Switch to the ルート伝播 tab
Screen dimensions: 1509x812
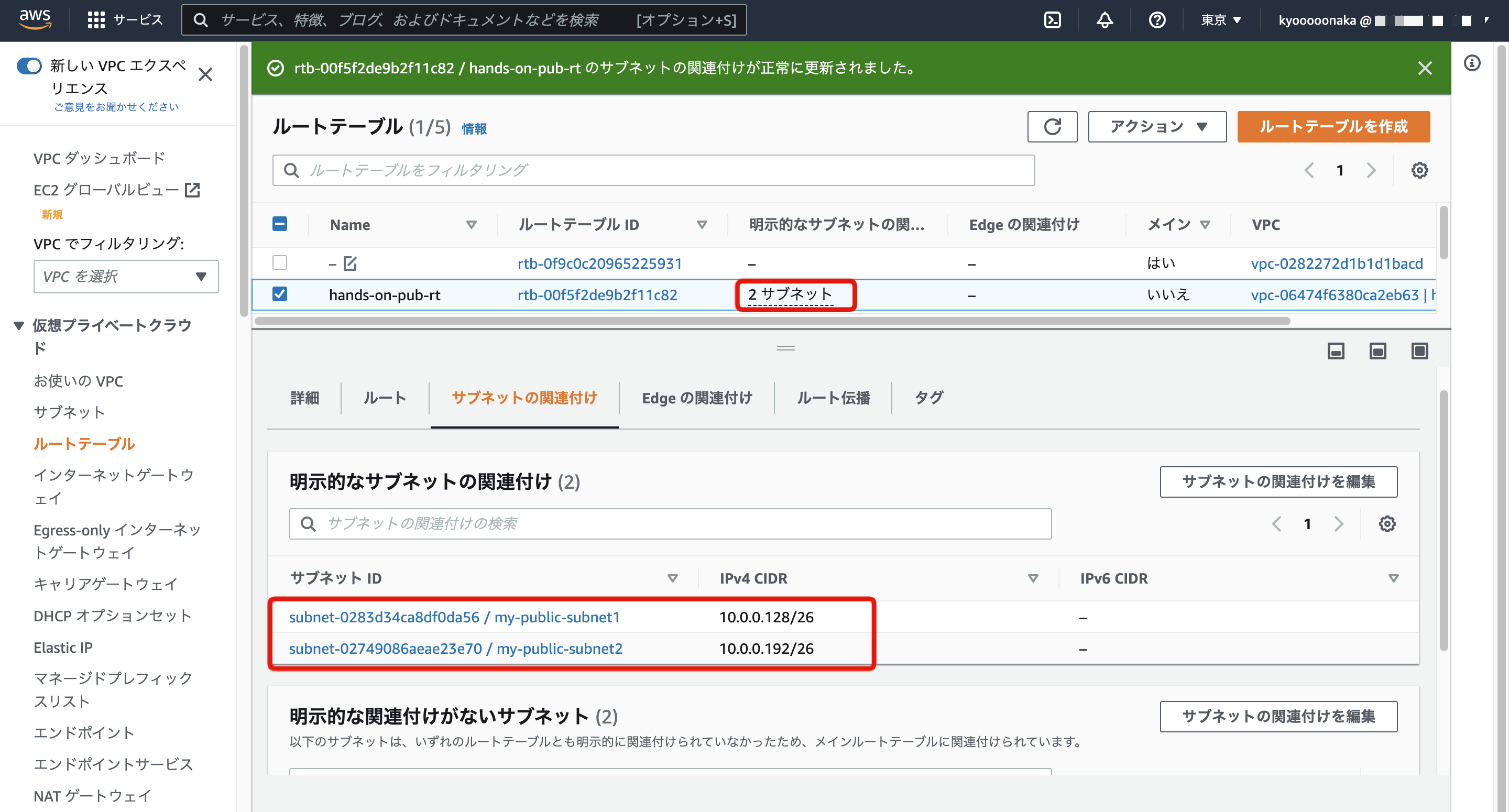[x=834, y=398]
